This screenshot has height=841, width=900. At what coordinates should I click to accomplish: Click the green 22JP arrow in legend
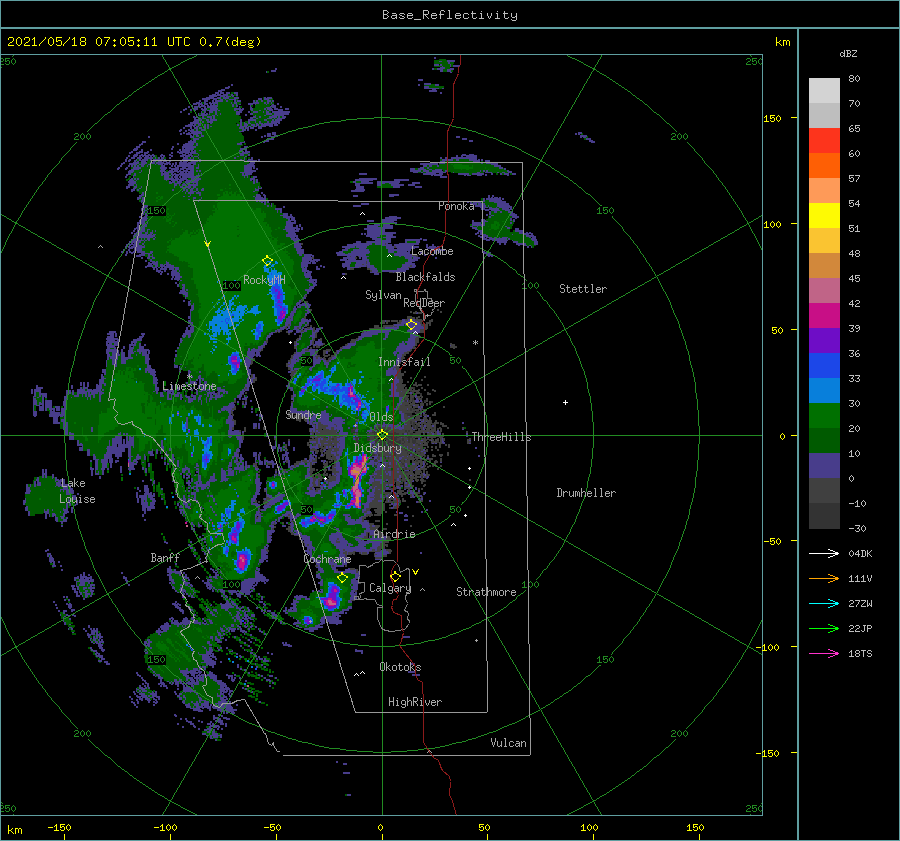(x=824, y=629)
